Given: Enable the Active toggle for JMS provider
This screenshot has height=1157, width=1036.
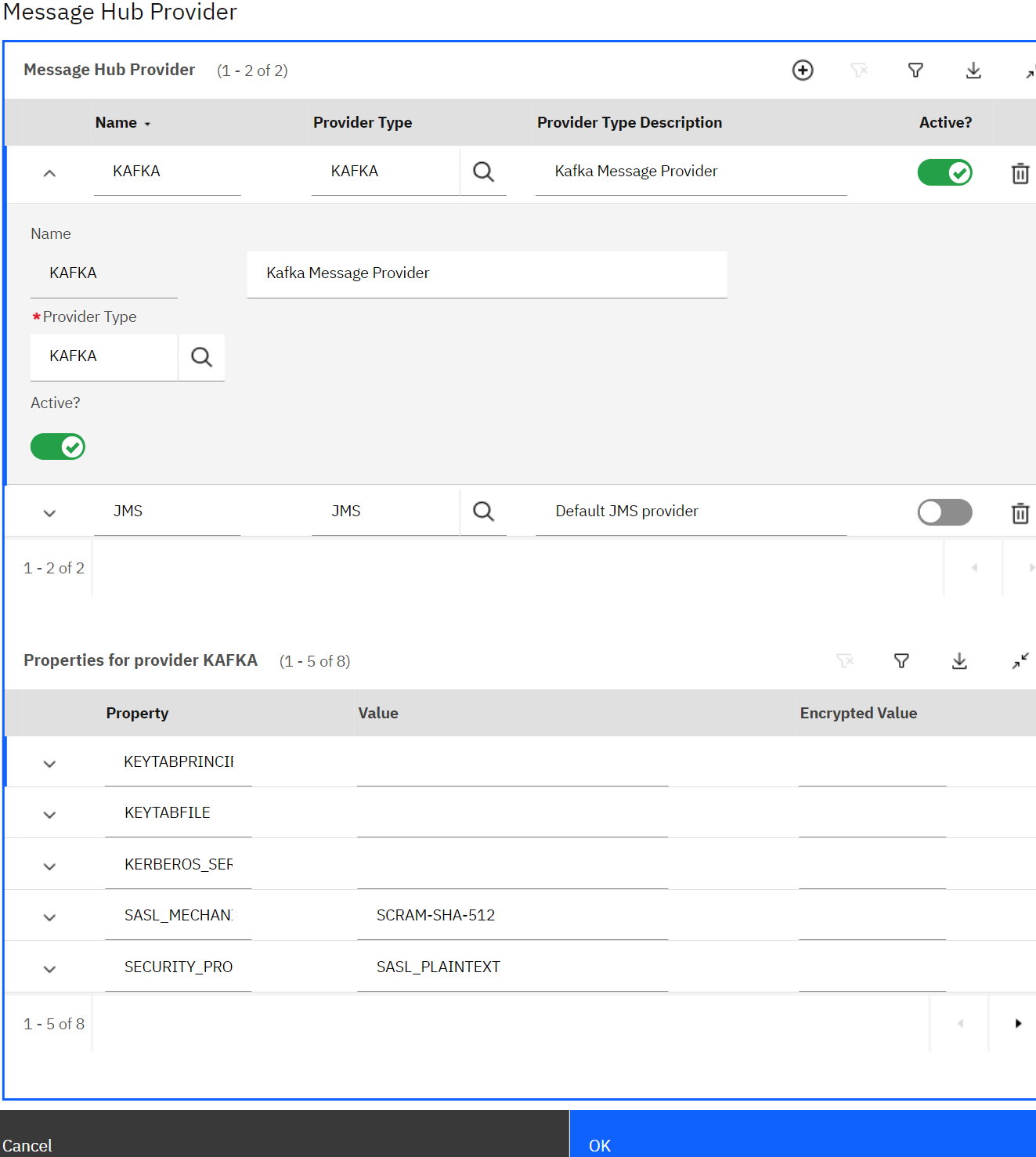Looking at the screenshot, I should tap(944, 512).
